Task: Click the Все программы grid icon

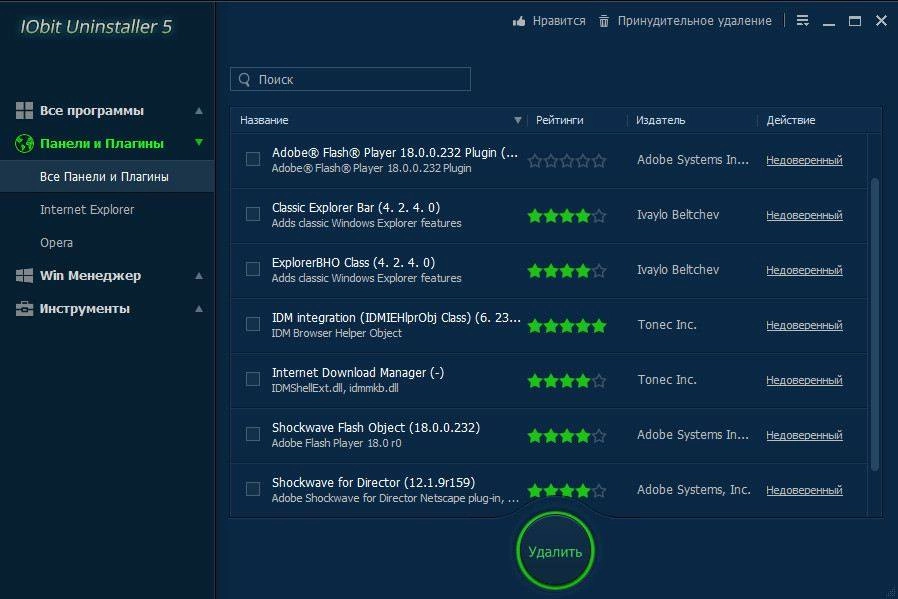Action: 24,110
